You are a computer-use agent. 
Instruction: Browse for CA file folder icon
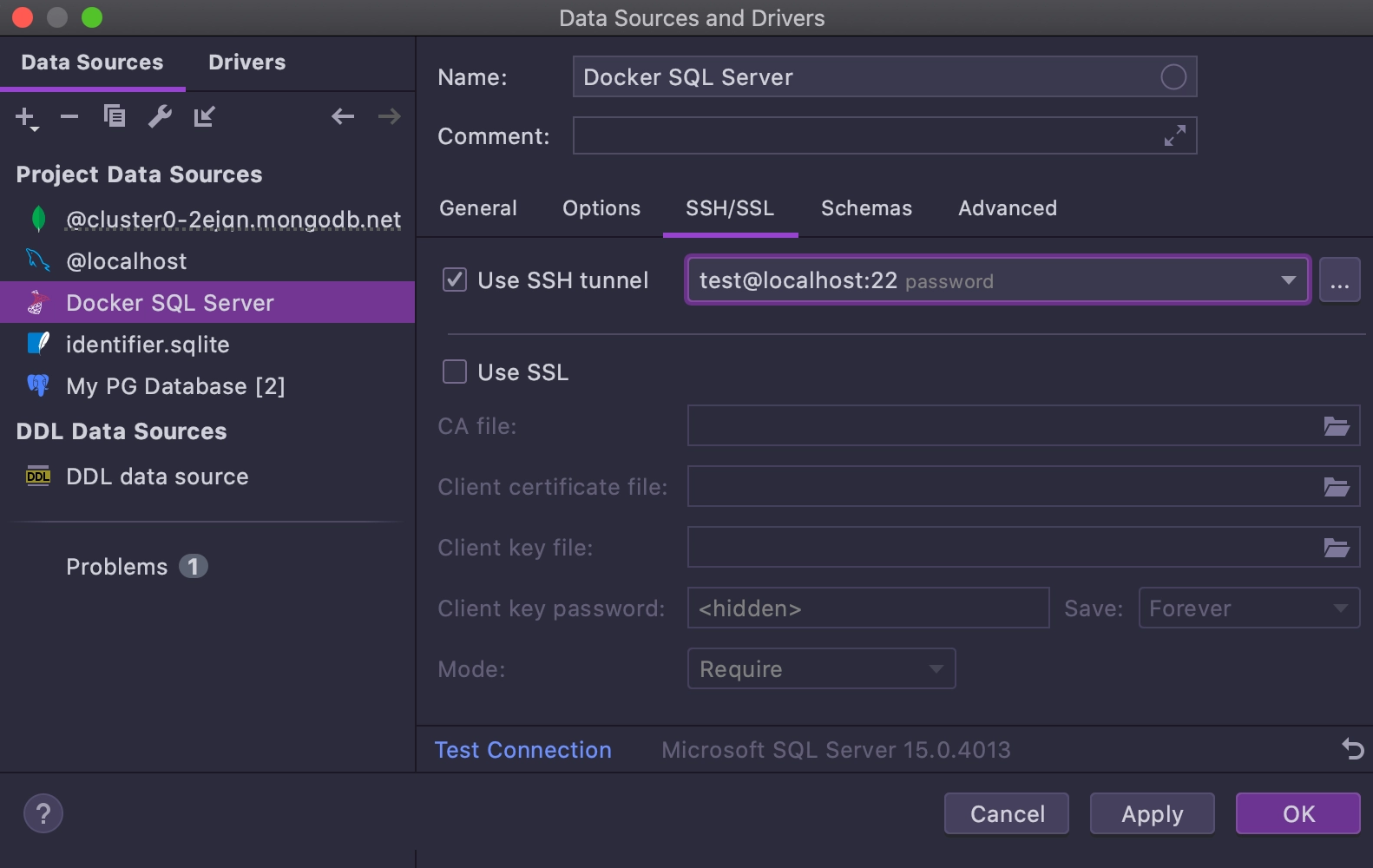1337,425
